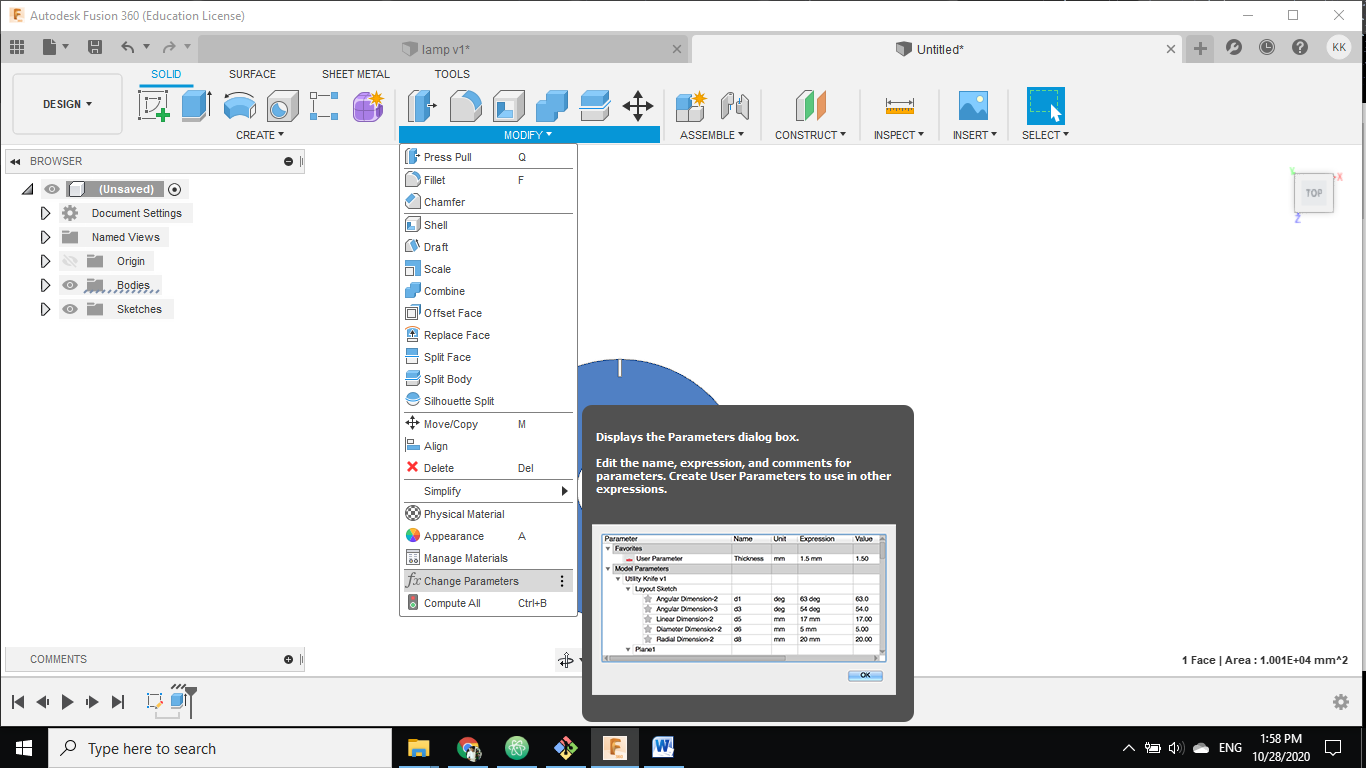Open the File menu dropdown icon
This screenshot has height=768, width=1366.
(55, 47)
